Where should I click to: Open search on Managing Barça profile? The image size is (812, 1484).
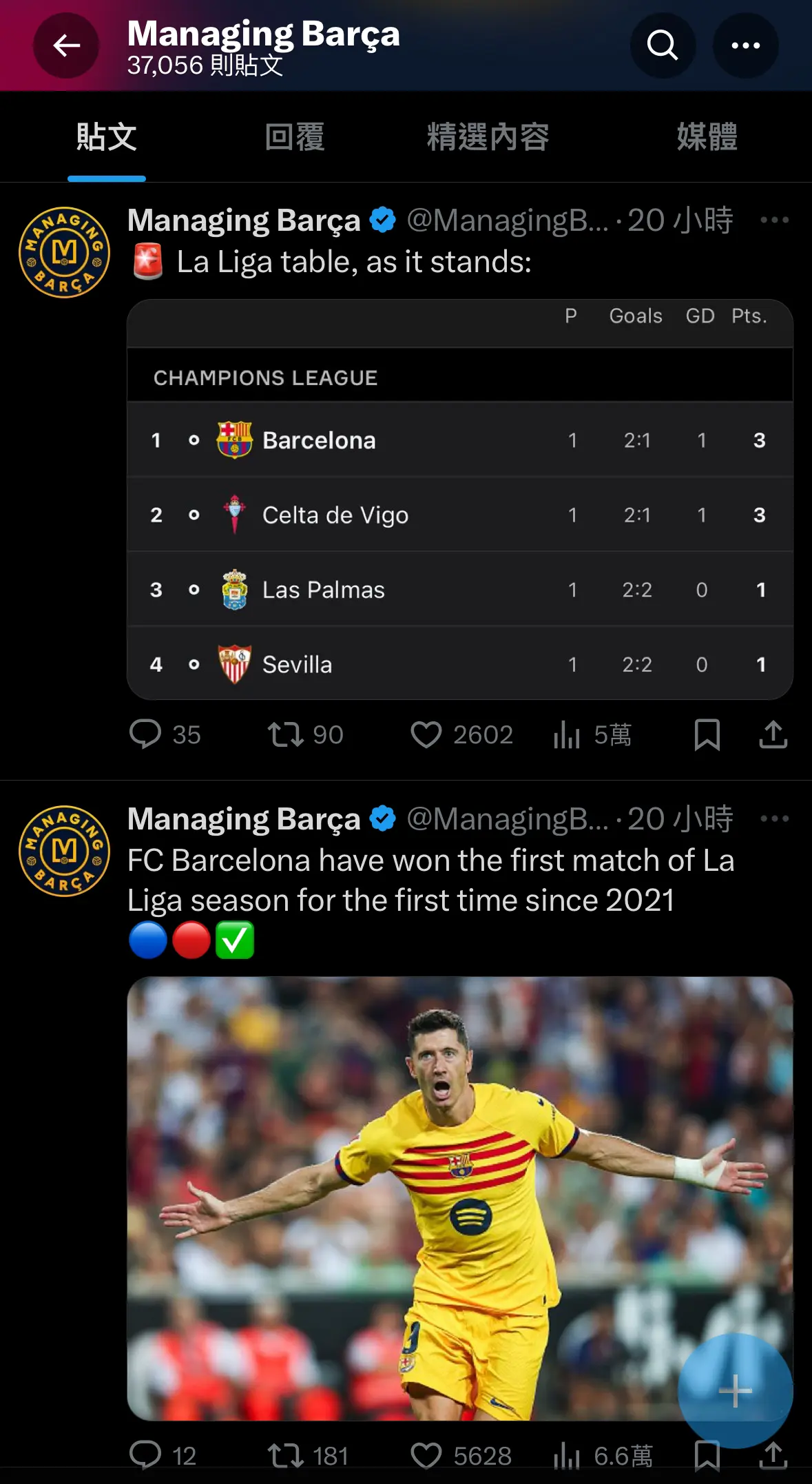[x=663, y=46]
